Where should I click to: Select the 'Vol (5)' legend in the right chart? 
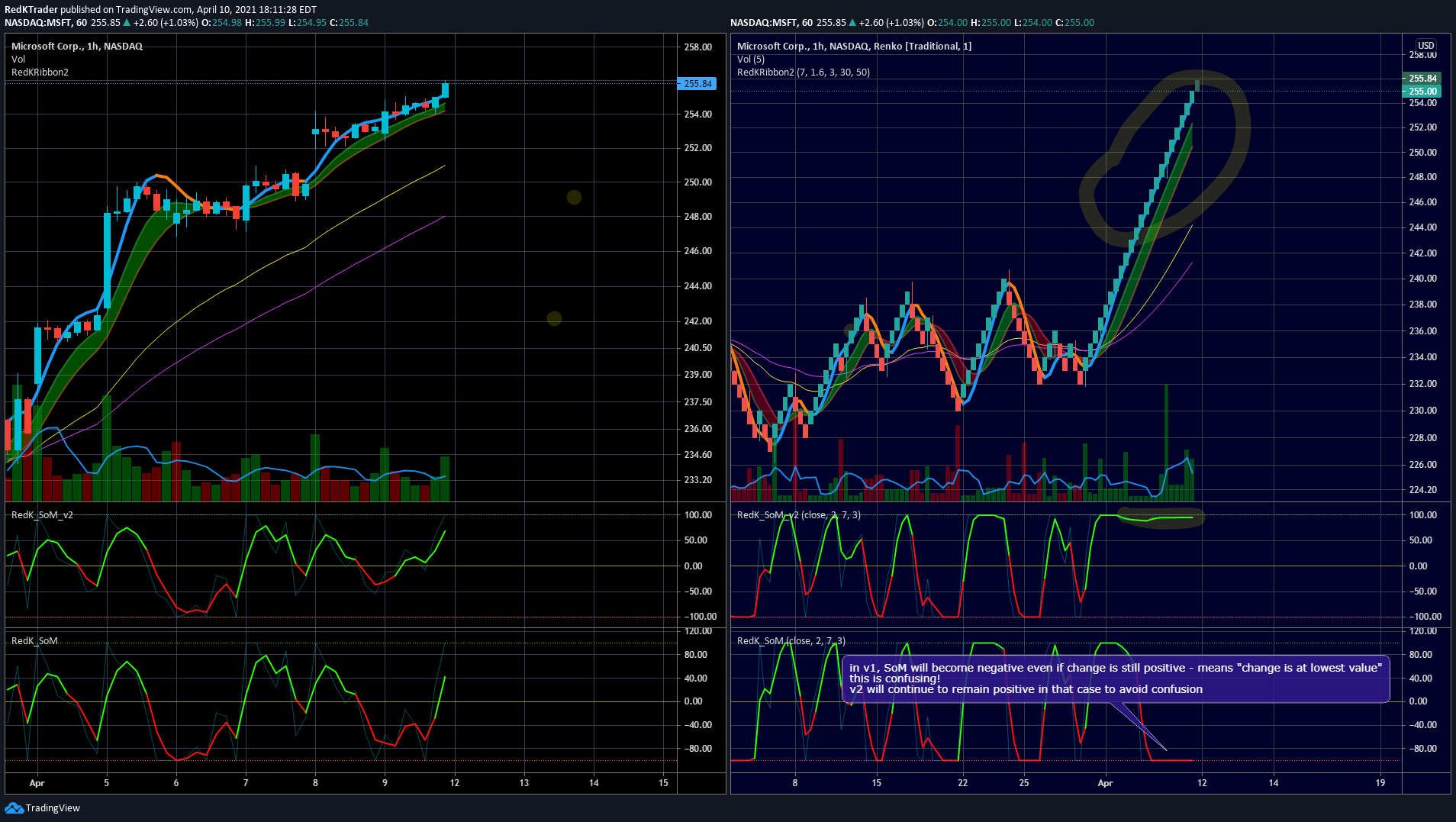click(x=751, y=59)
